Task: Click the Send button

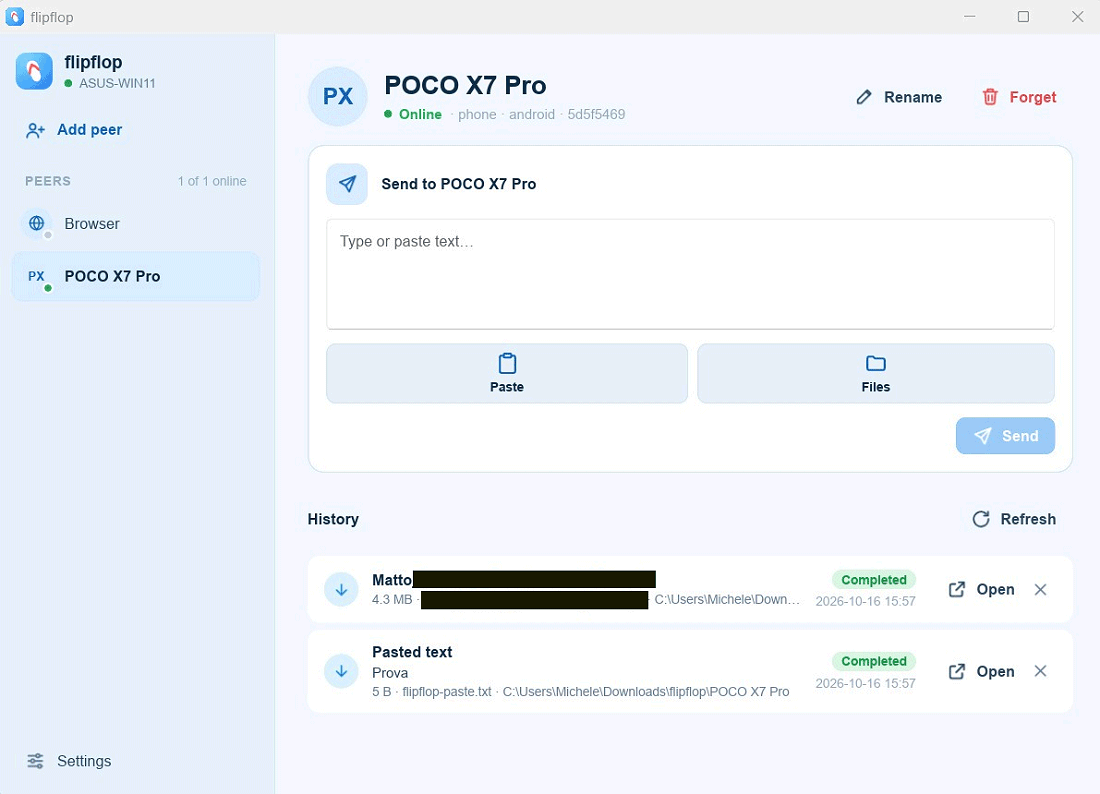Action: [1005, 436]
